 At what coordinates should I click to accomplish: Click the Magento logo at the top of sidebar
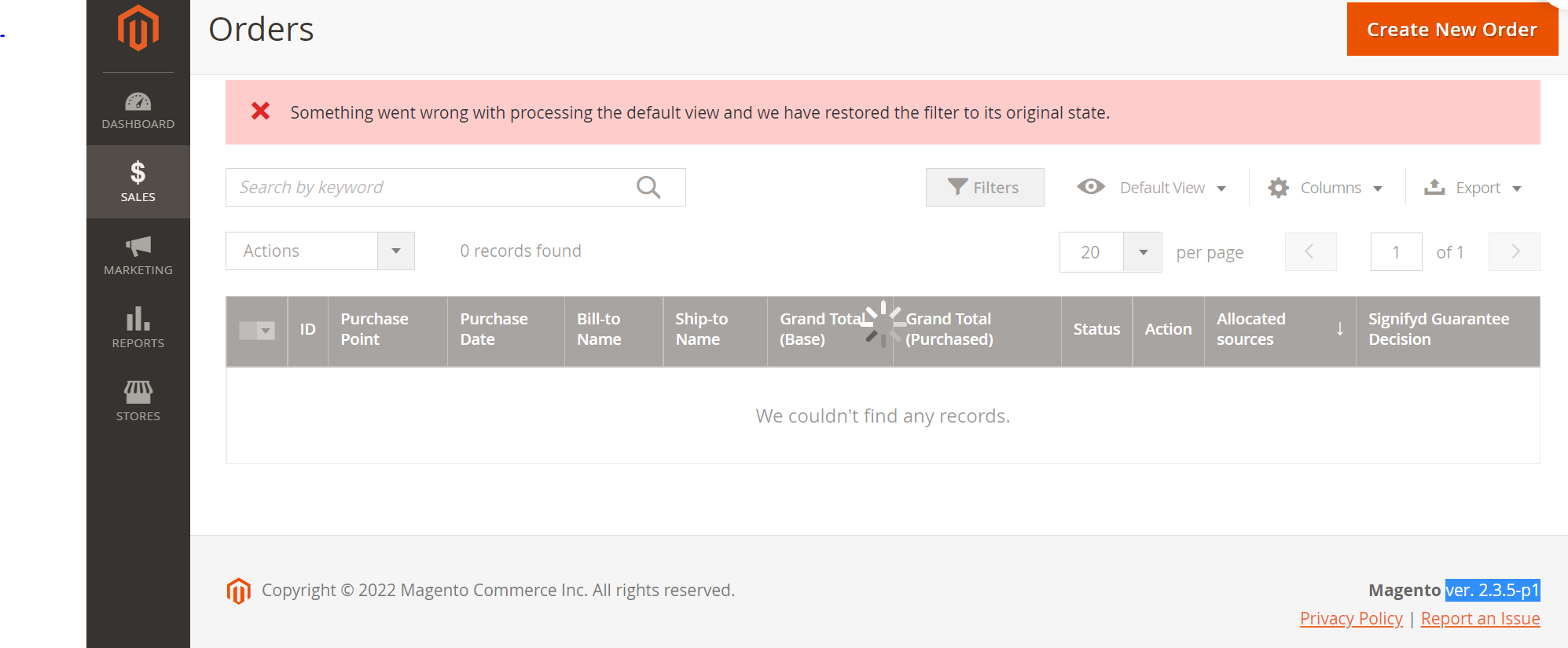coord(138,27)
